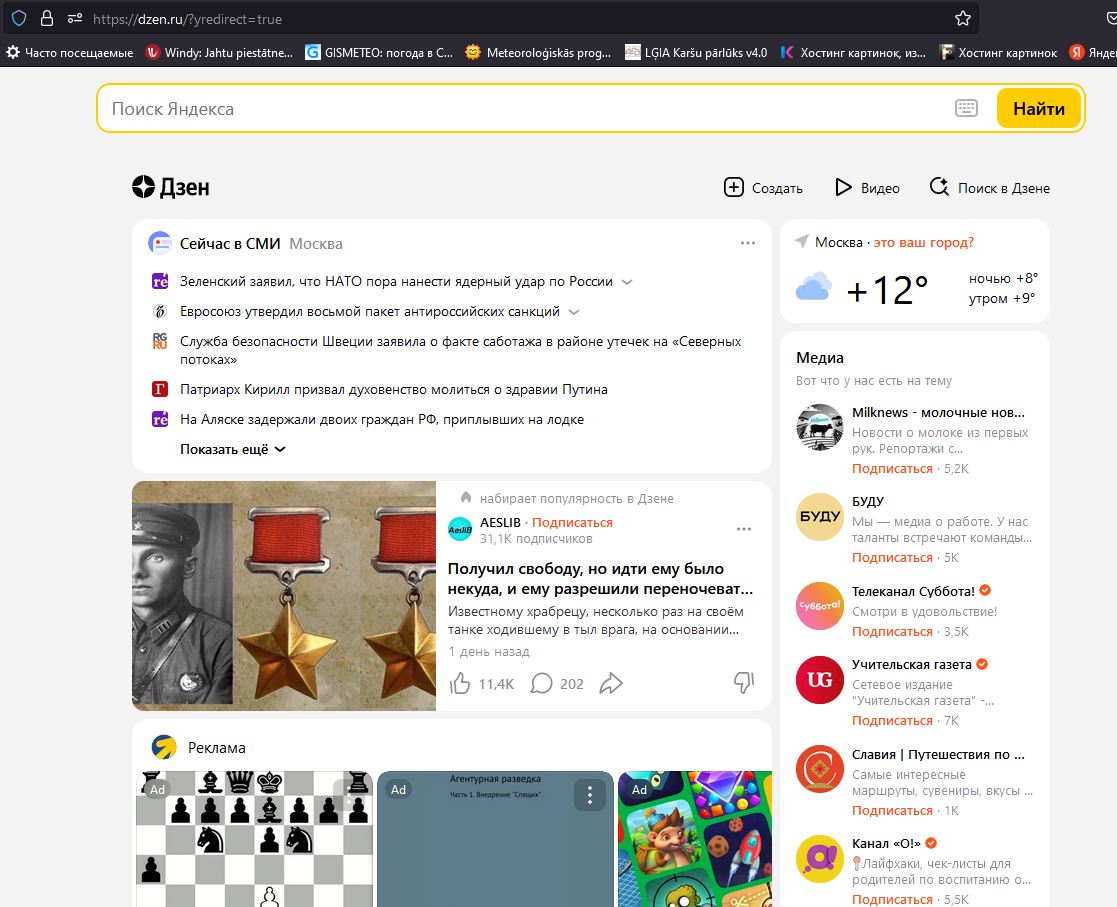Image resolution: width=1117 pixels, height=907 pixels.
Task: Click the site security padlock icon
Action: (47, 19)
